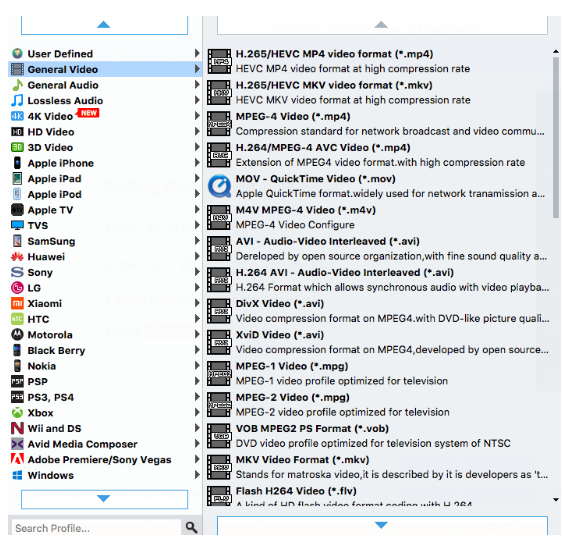
Task: Click the category list scroll-down button
Action: (104, 499)
